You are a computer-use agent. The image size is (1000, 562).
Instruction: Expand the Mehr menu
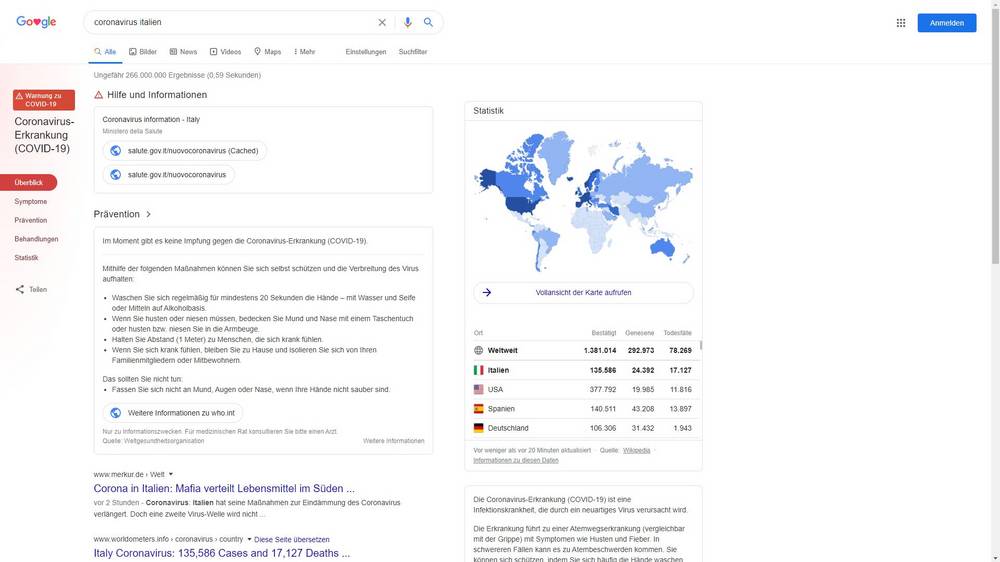(x=304, y=52)
